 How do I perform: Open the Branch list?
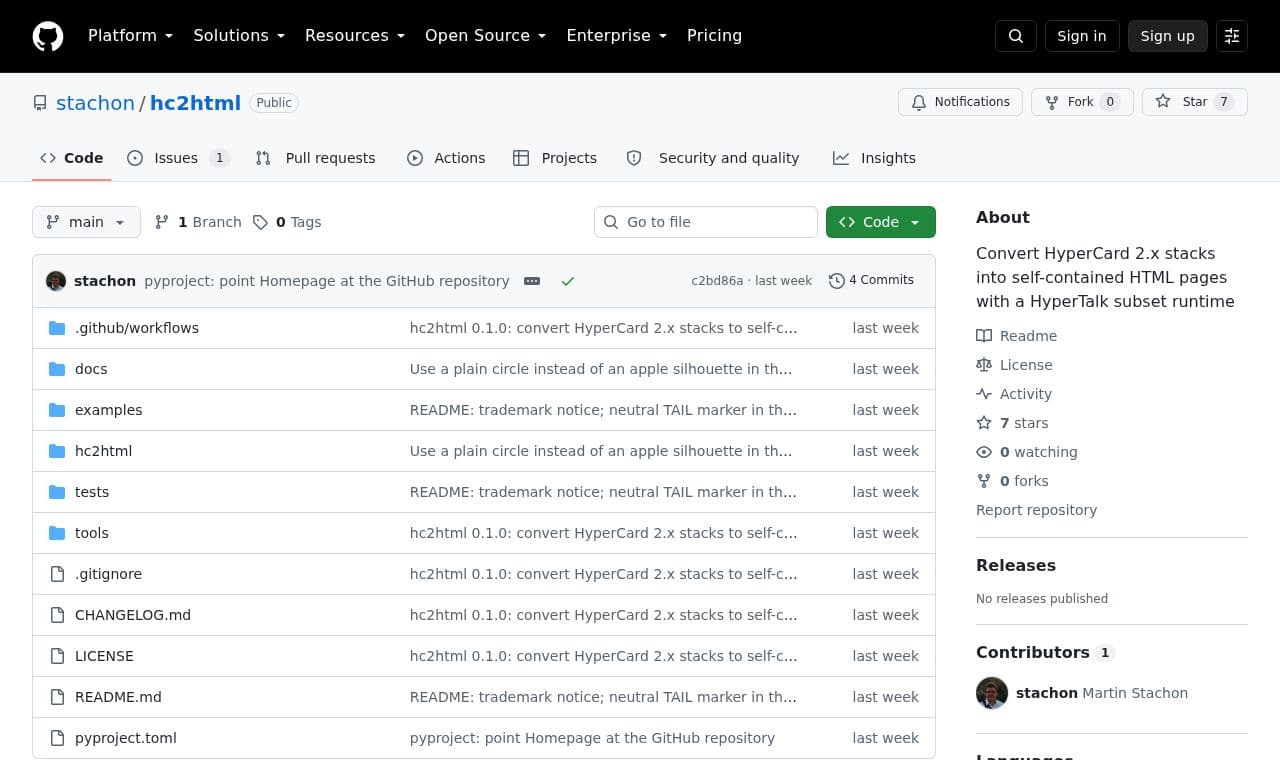coord(198,222)
